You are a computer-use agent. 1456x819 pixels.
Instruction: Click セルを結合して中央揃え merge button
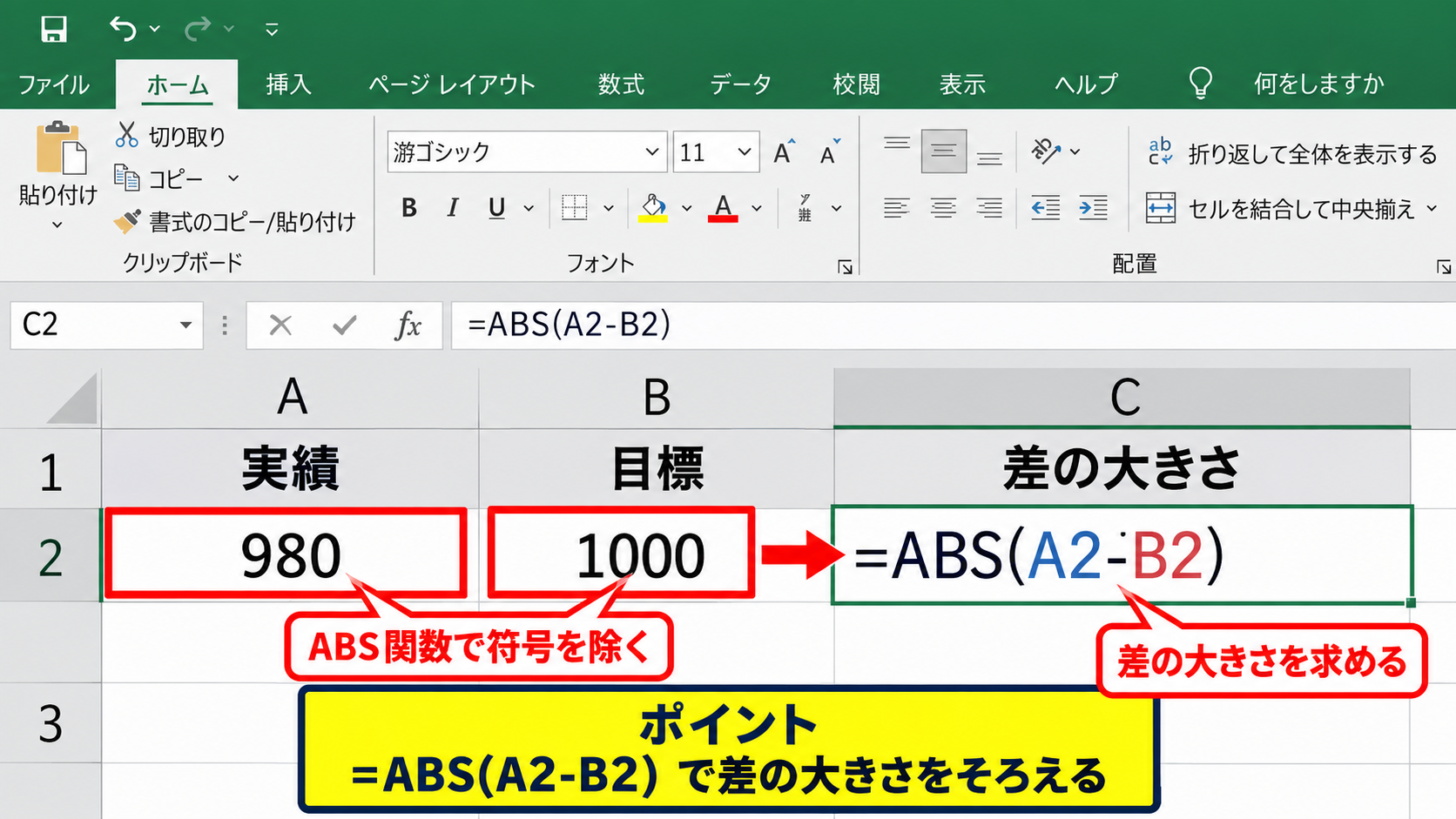(1280, 209)
